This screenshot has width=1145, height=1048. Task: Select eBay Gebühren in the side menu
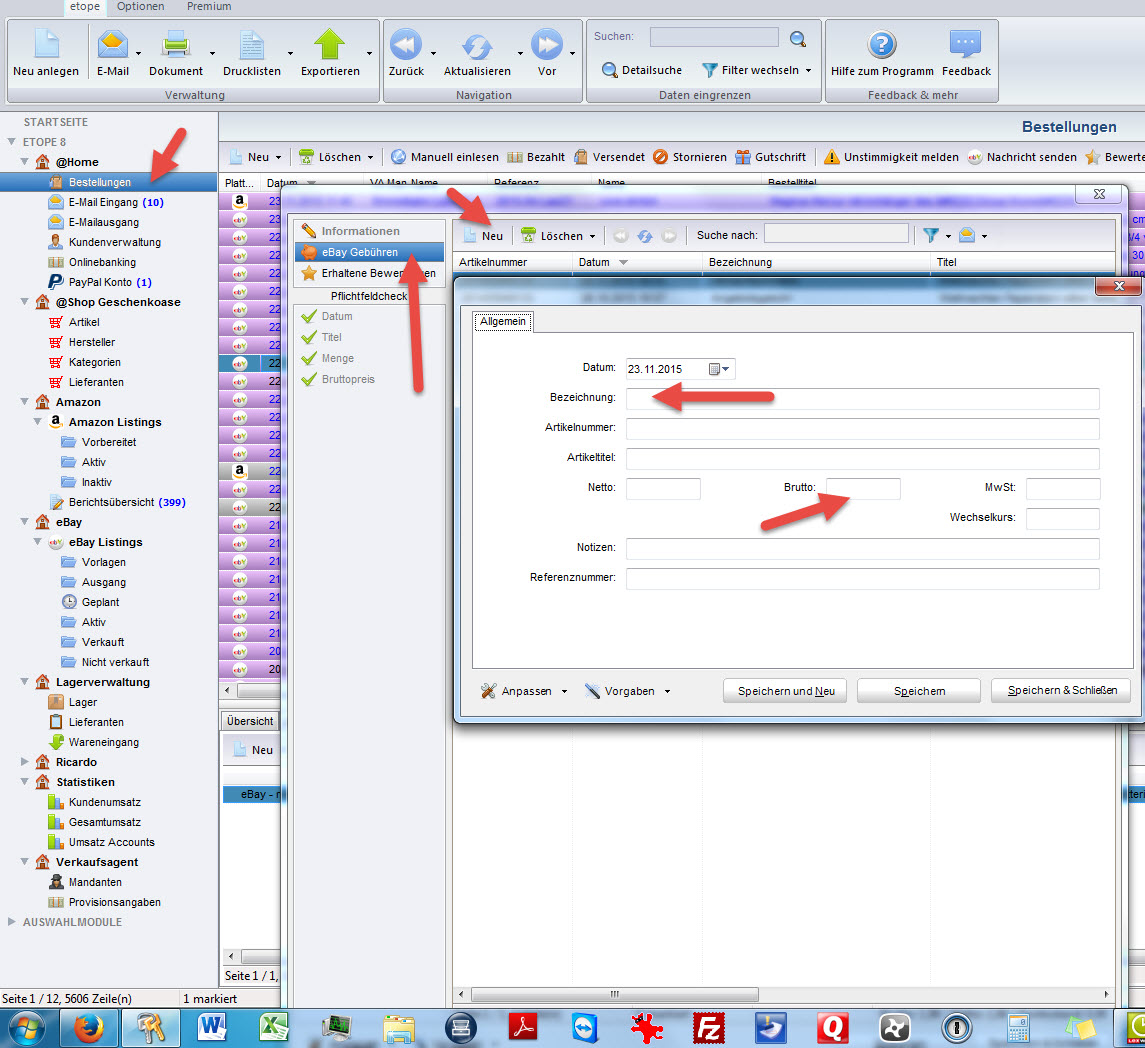(x=369, y=252)
